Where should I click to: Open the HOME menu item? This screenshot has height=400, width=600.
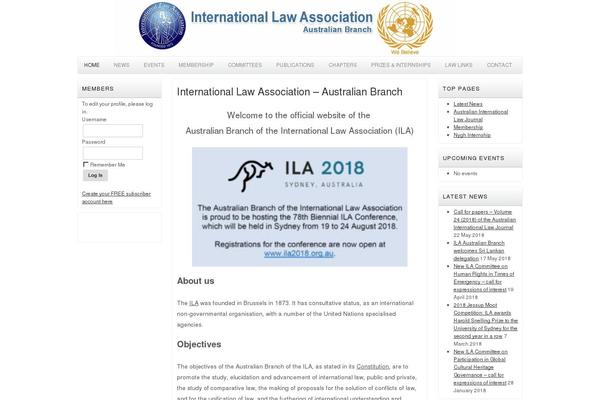pyautogui.click(x=92, y=65)
